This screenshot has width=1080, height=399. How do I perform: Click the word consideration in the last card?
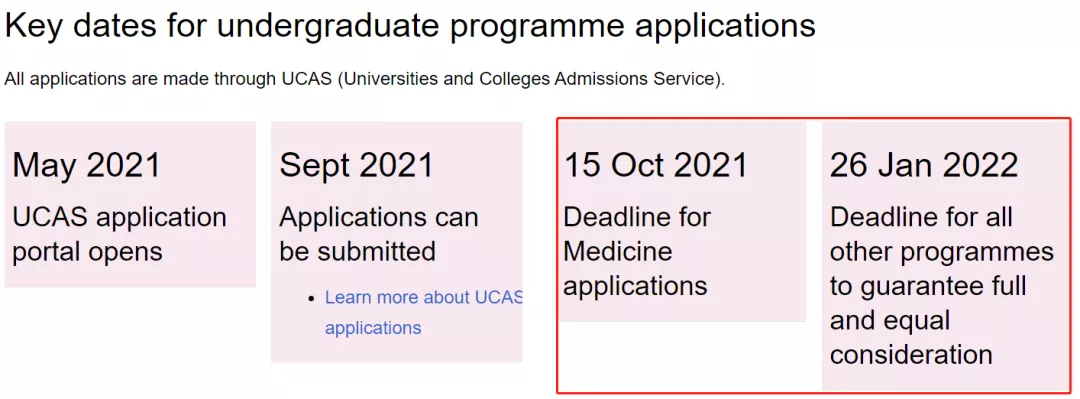tap(911, 355)
